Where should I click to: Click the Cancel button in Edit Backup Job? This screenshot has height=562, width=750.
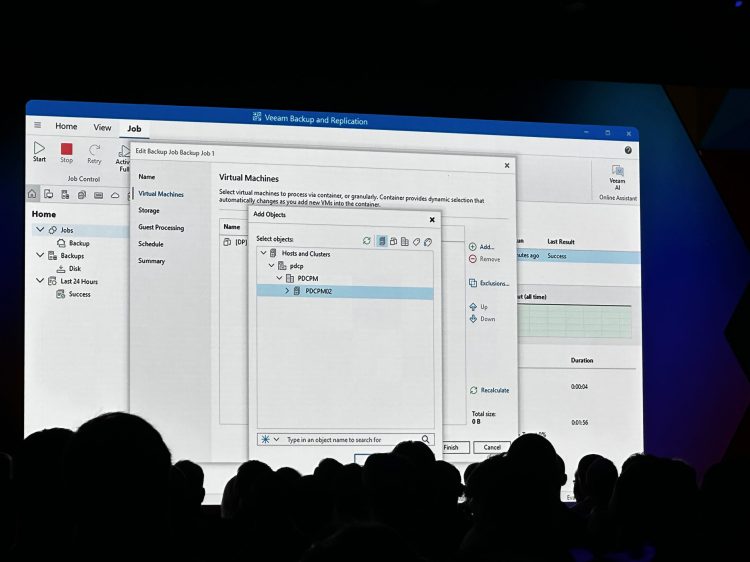pos(492,447)
